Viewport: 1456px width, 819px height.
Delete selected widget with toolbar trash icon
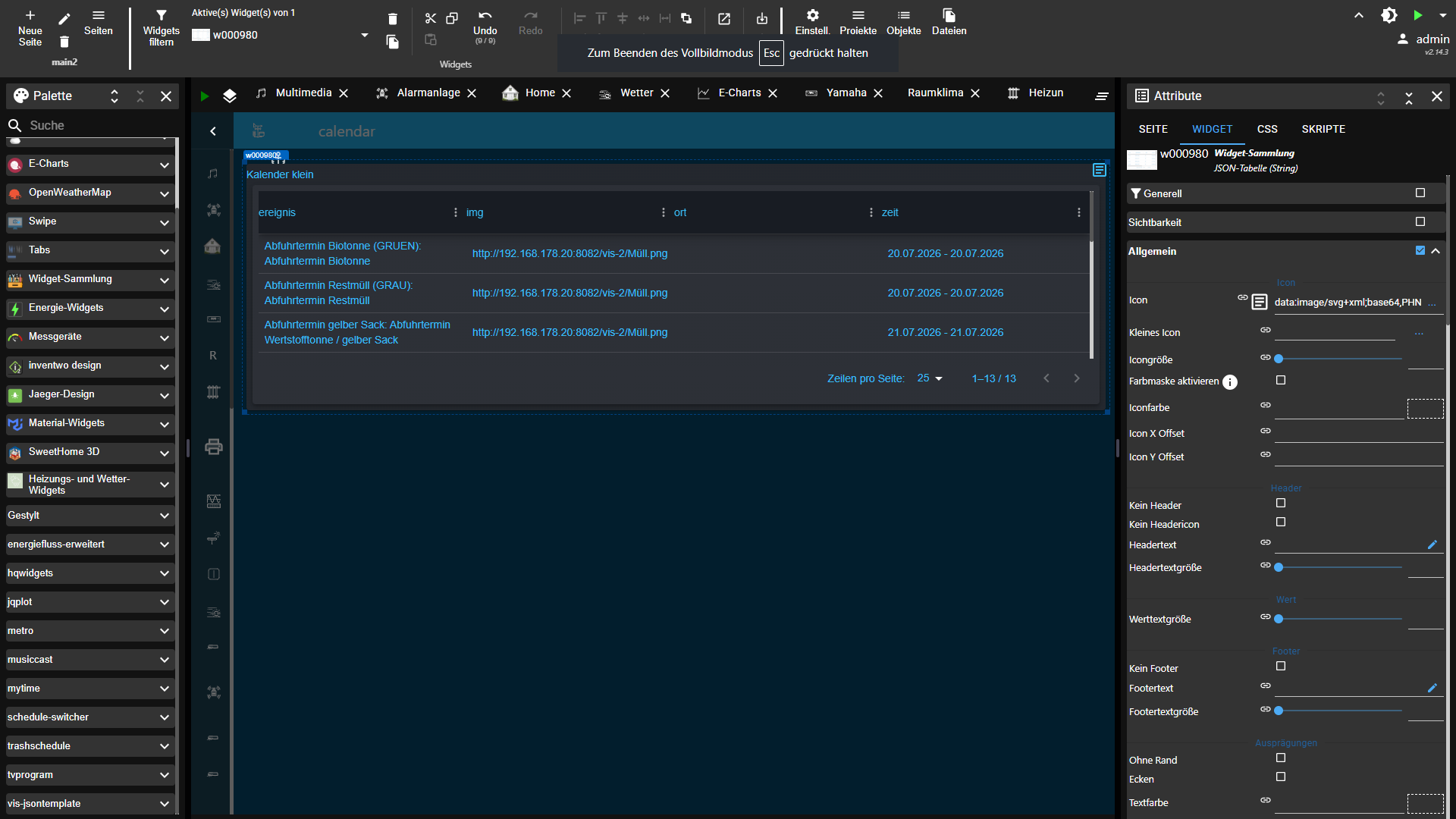point(392,19)
